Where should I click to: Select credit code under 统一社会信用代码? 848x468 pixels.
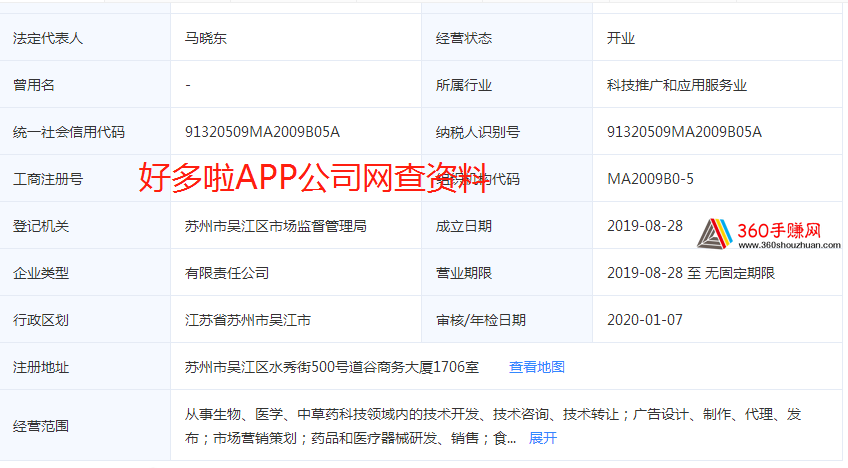pos(262,132)
